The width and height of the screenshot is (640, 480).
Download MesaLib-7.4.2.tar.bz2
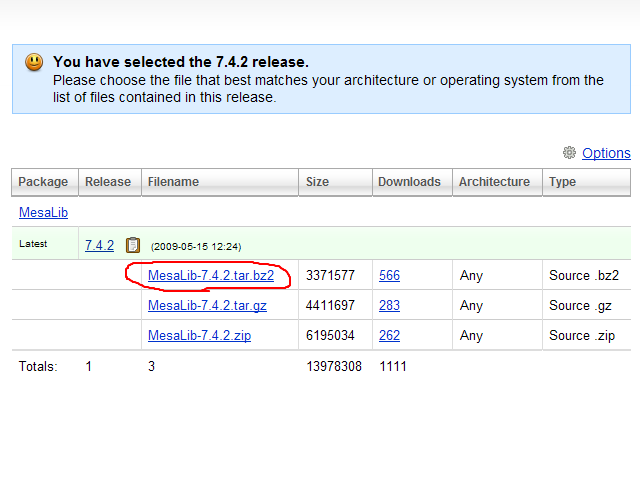click(211, 276)
